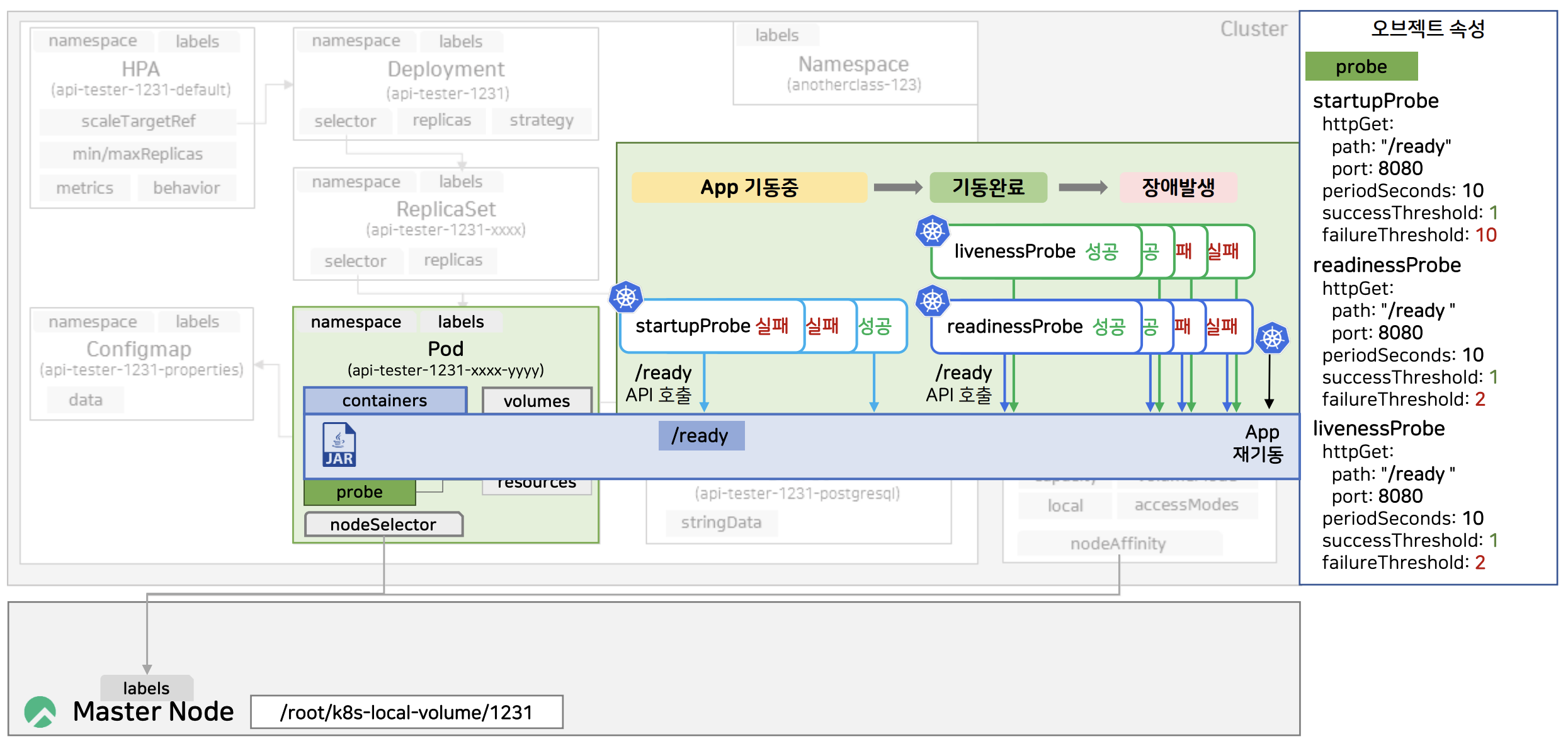The image size is (1568, 746).
Task: Click the readinessProbe 성공 box
Action: (1037, 326)
